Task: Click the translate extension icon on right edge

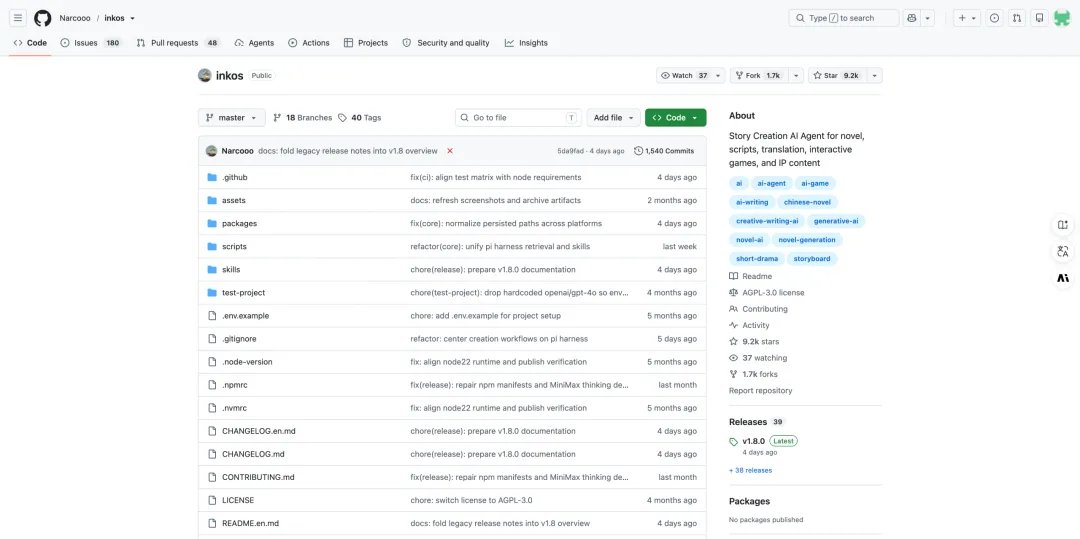Action: 1063,251
